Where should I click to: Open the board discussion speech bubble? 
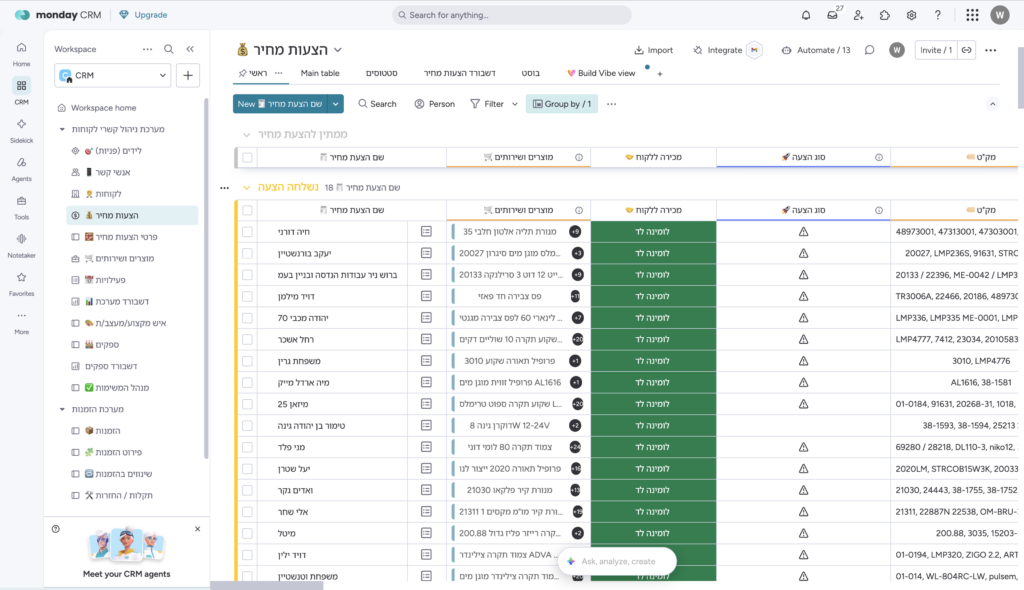point(869,50)
